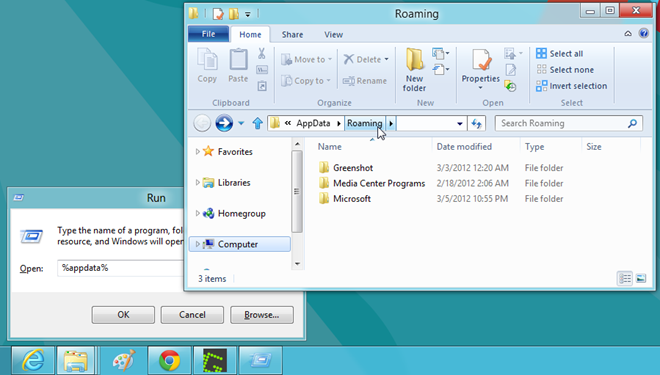660x375 pixels.
Task: Click the navigation pane vertical scrollbar
Action: [297, 191]
